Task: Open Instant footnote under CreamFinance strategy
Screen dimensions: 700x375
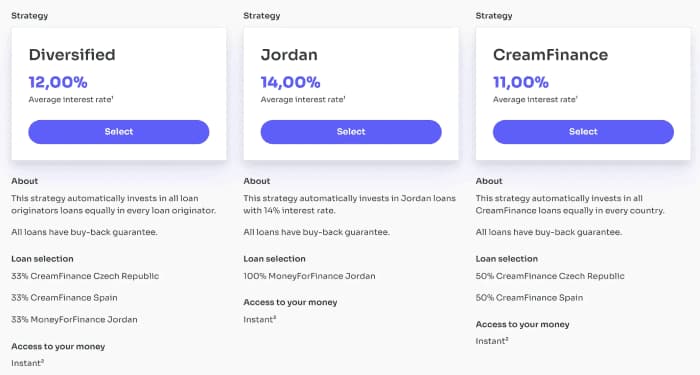Action: (492, 341)
